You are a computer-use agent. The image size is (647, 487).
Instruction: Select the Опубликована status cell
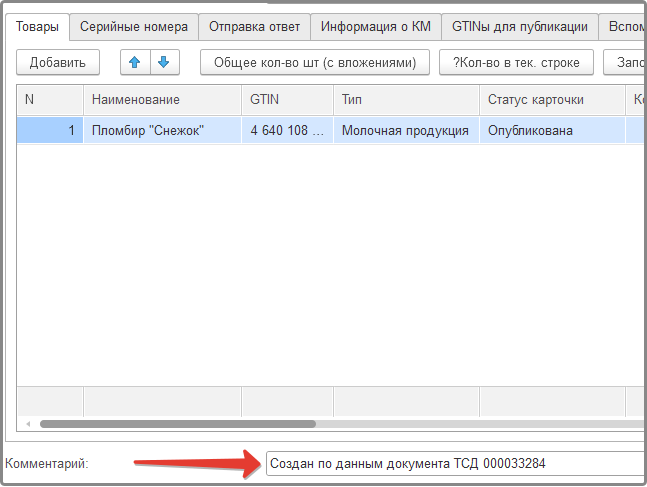point(552,130)
